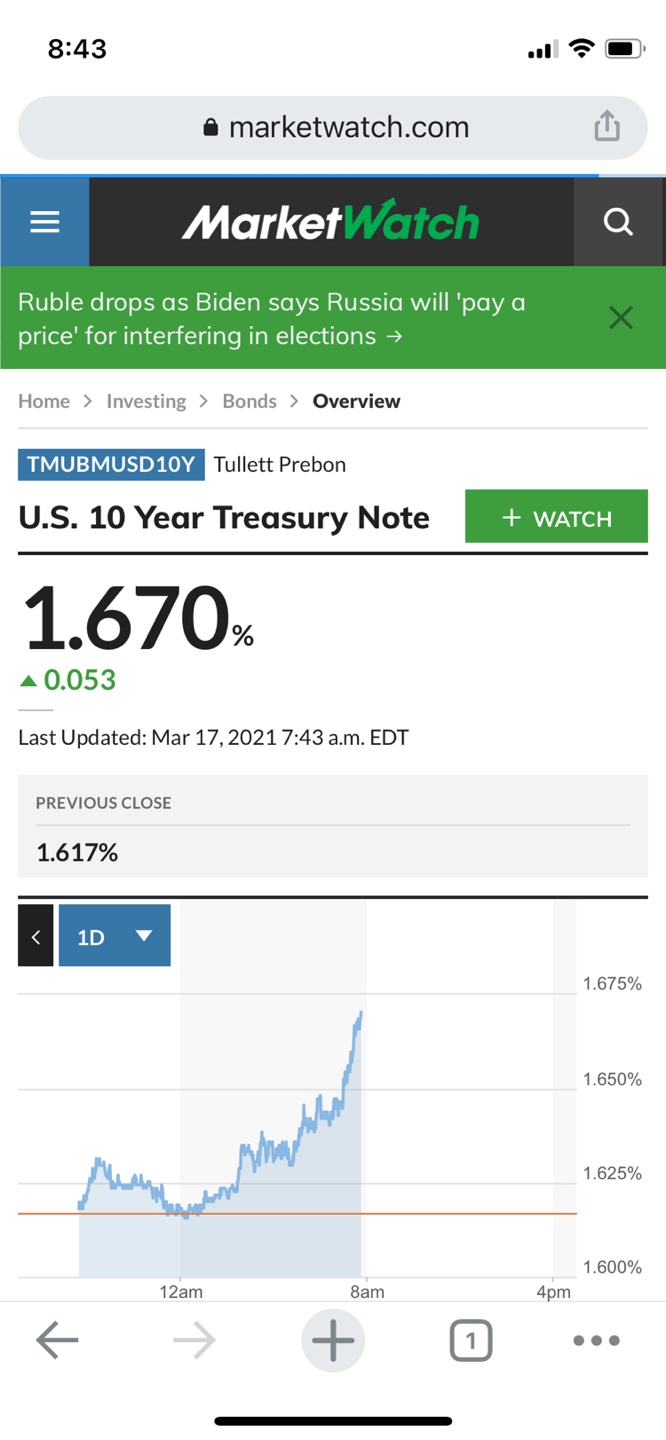This screenshot has width=666, height=1440.
Task: Tap the MarketWatch logo
Action: [x=331, y=222]
